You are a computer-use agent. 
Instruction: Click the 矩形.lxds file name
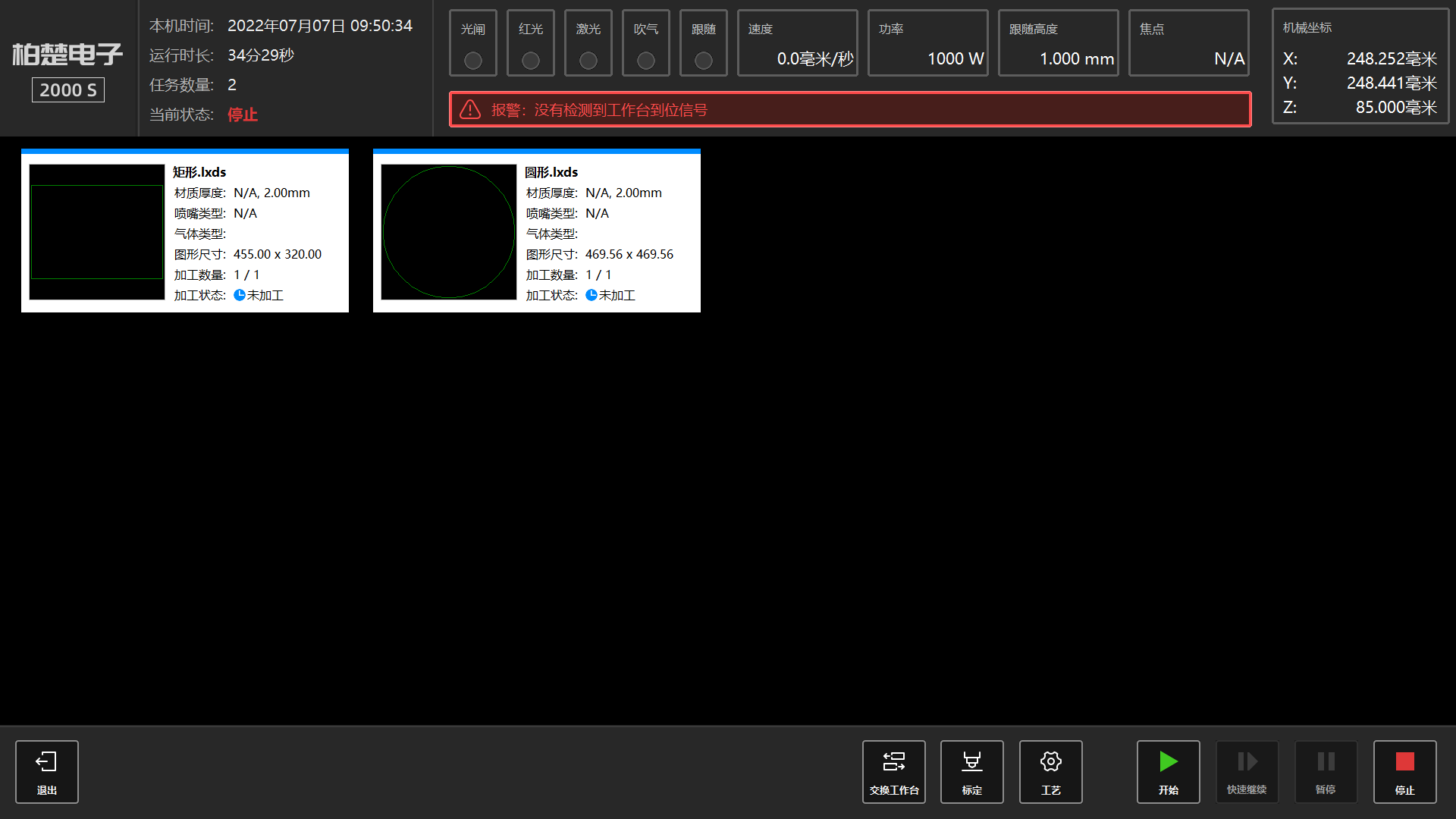(199, 172)
